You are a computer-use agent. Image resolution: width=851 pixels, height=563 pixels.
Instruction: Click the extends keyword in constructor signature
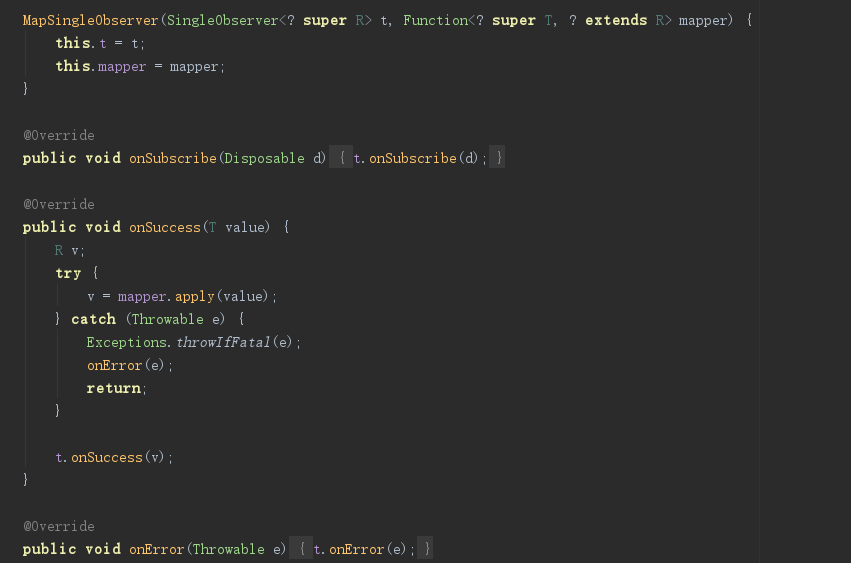pyautogui.click(x=616, y=21)
